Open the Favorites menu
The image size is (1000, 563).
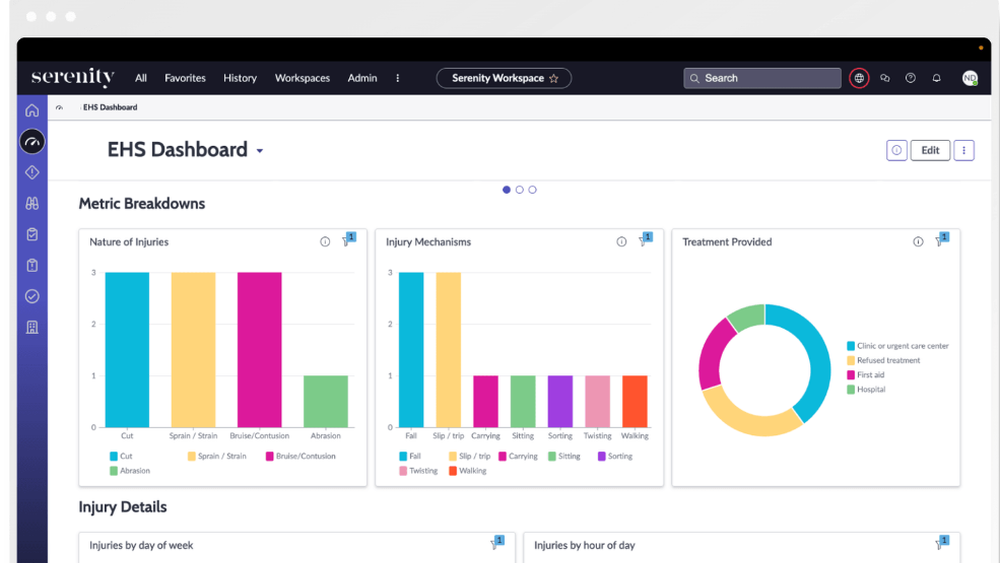click(185, 78)
